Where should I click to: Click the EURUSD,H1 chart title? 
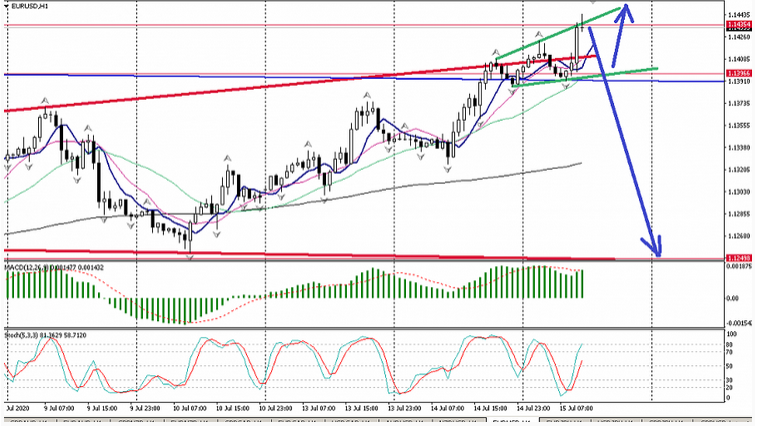tap(30, 8)
